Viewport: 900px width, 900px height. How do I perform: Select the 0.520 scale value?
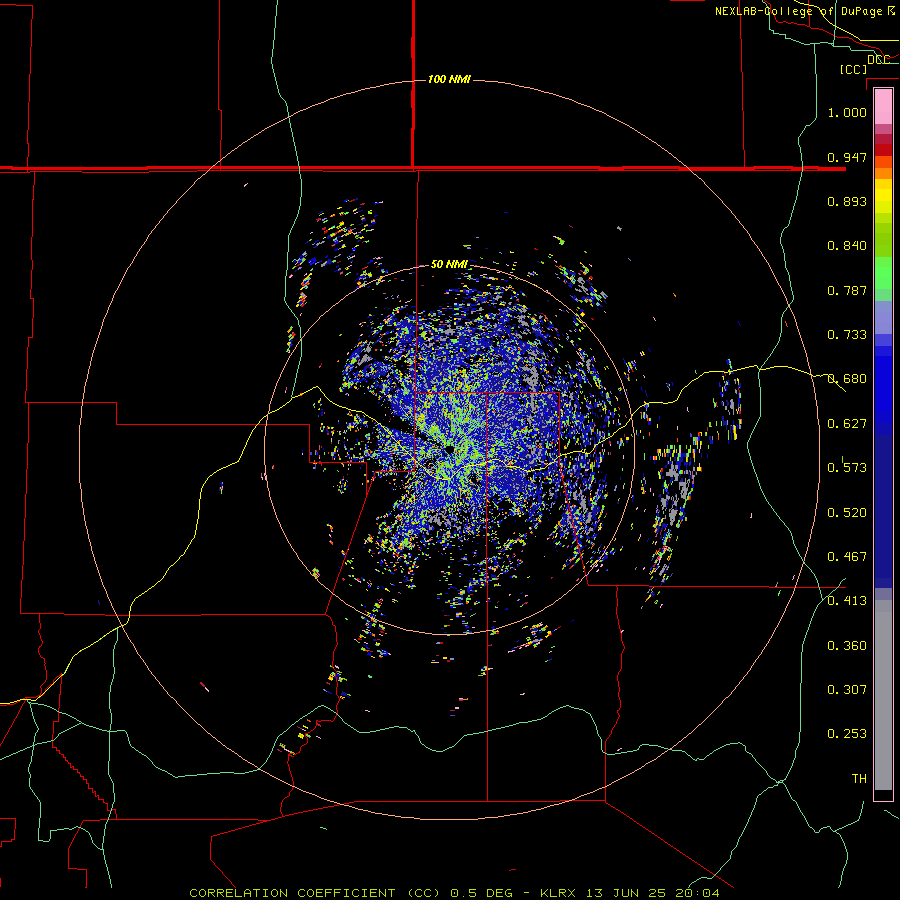coord(847,513)
